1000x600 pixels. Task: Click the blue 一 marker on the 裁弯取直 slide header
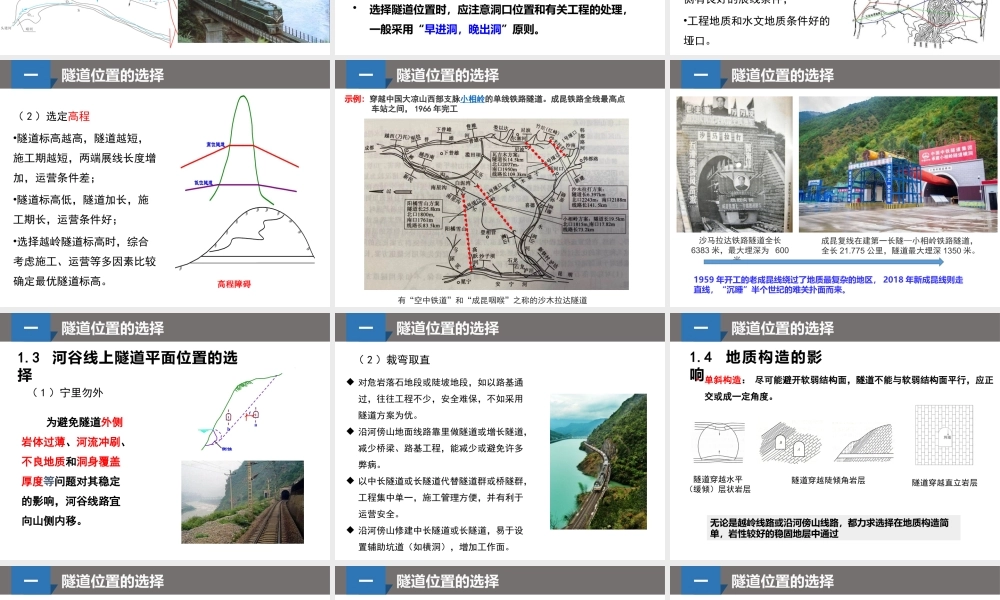(365, 328)
